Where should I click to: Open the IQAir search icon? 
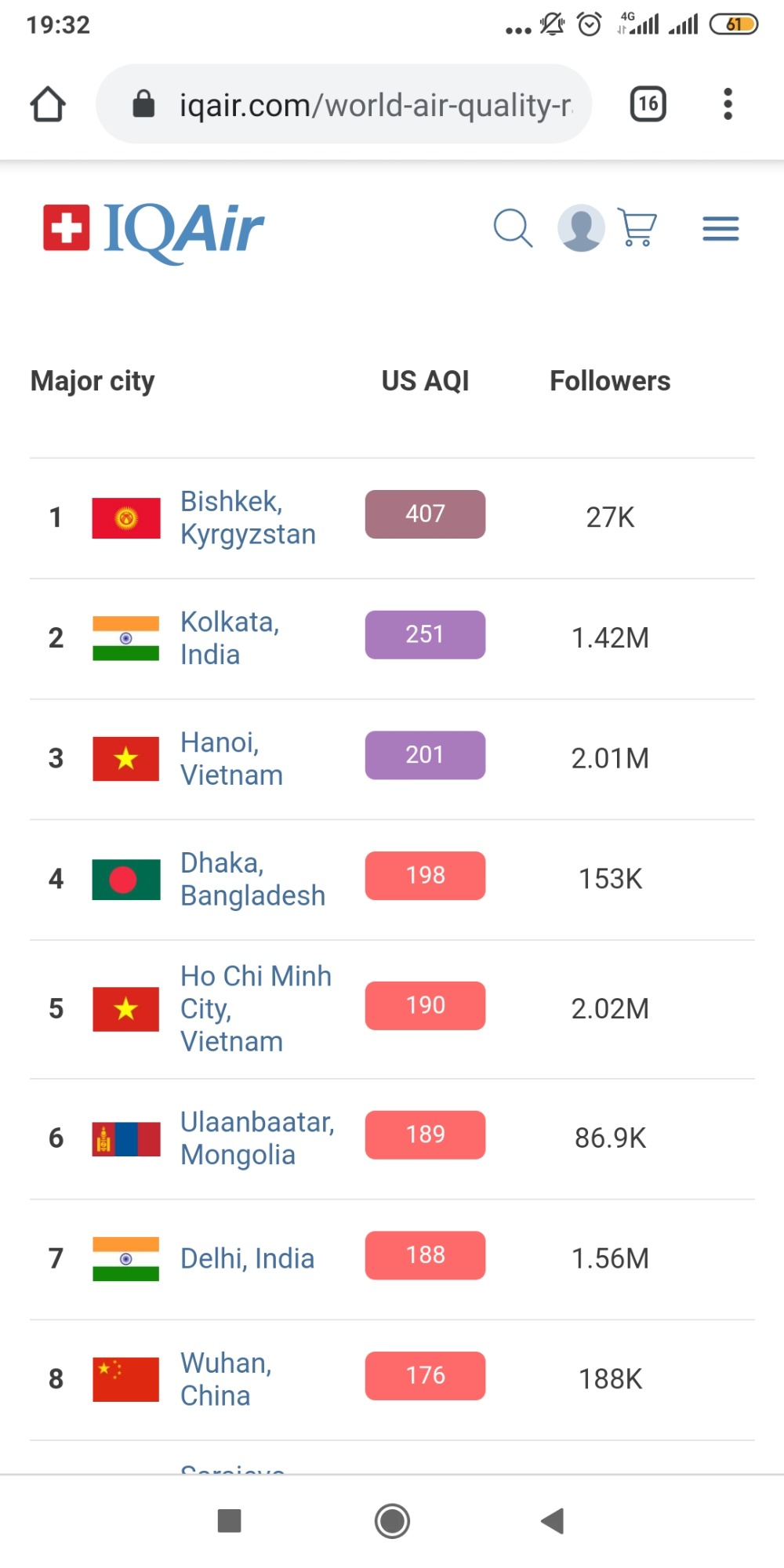pyautogui.click(x=513, y=228)
